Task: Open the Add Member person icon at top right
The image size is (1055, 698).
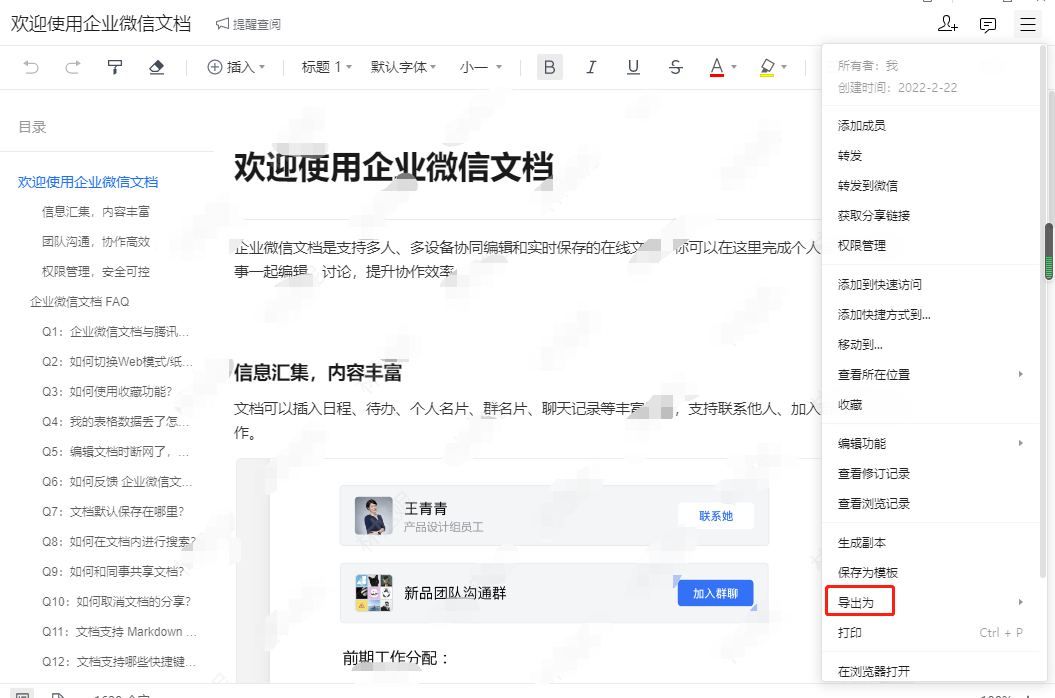Action: point(948,25)
